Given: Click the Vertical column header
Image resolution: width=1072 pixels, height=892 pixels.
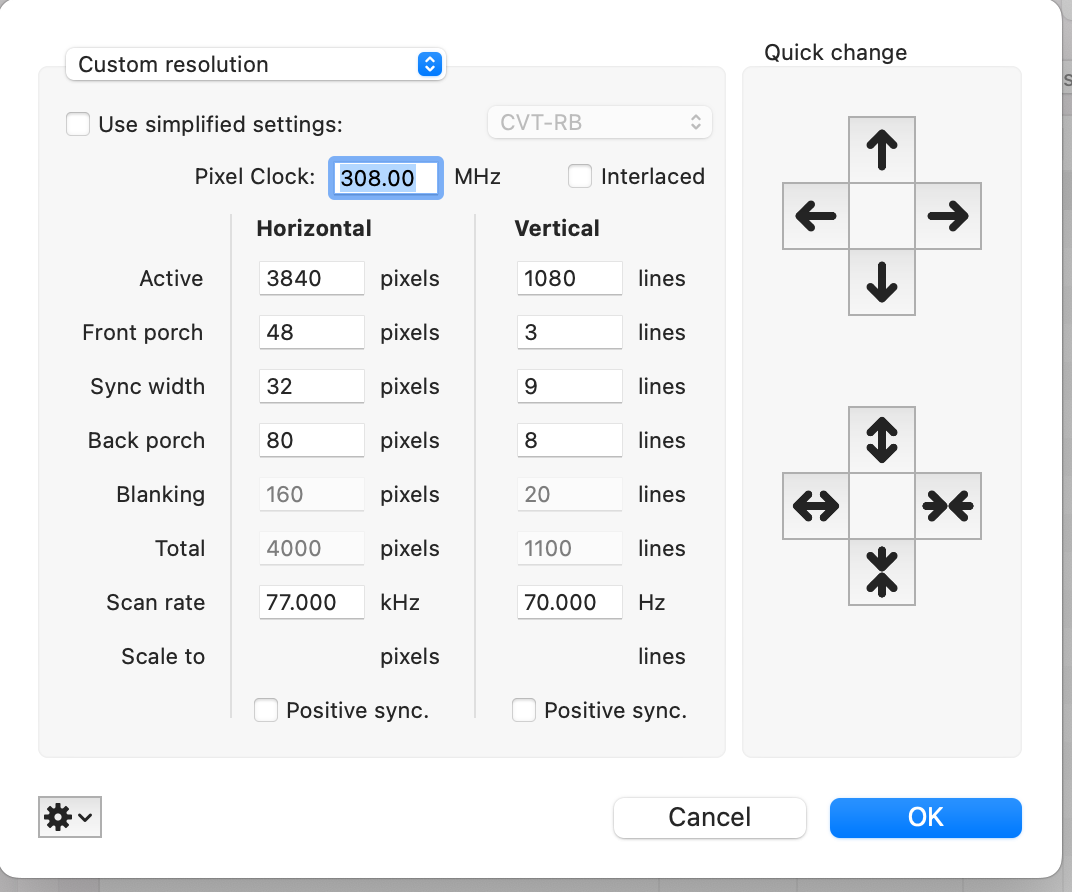Looking at the screenshot, I should click(557, 228).
